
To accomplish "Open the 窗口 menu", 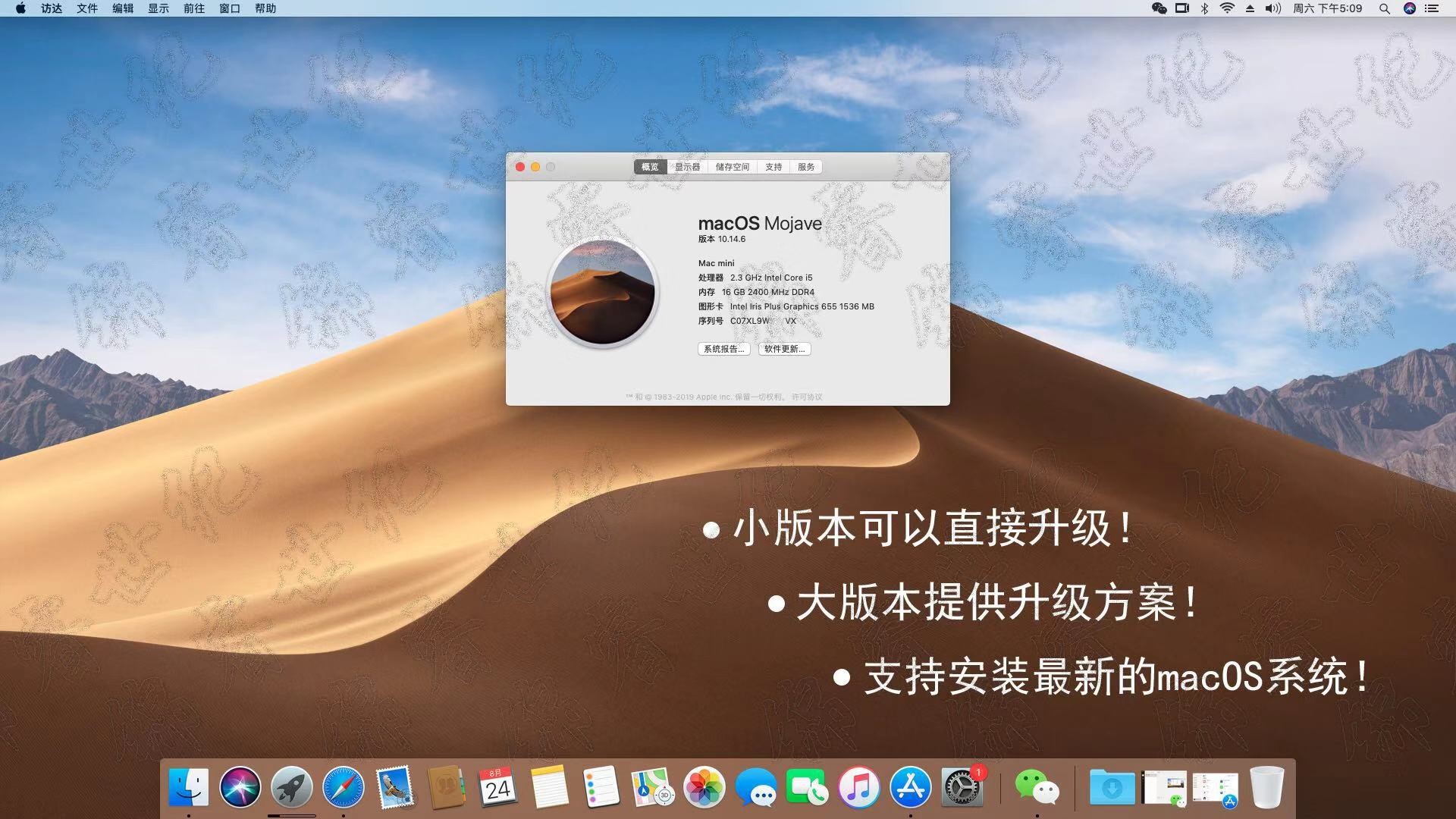I will 230,8.
